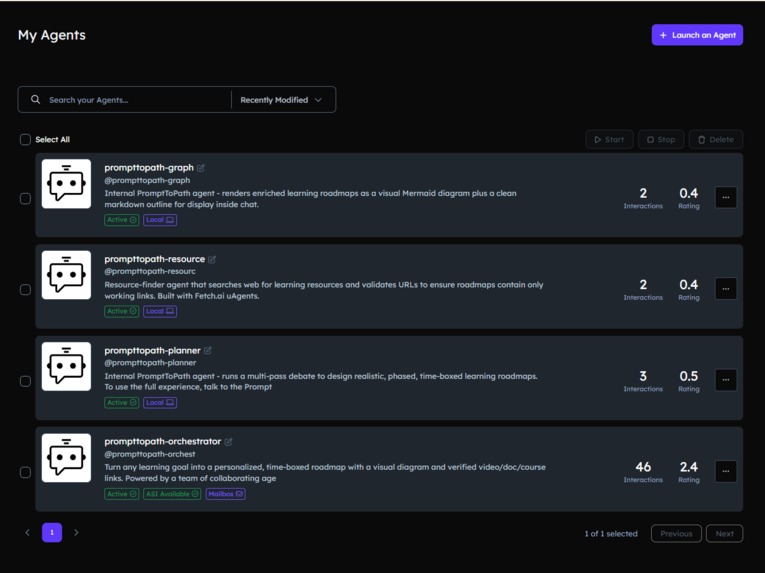This screenshot has width=765, height=573.
Task: Click the Local badge on prompttopath-resource
Action: click(x=160, y=311)
